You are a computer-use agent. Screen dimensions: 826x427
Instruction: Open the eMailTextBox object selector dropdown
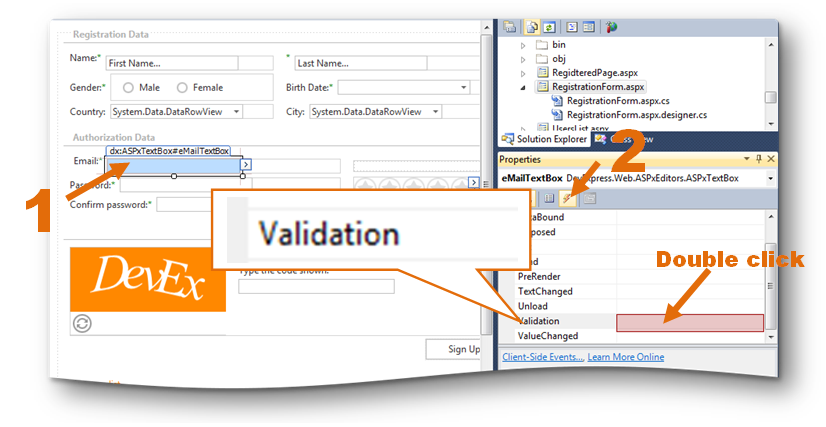(771, 178)
